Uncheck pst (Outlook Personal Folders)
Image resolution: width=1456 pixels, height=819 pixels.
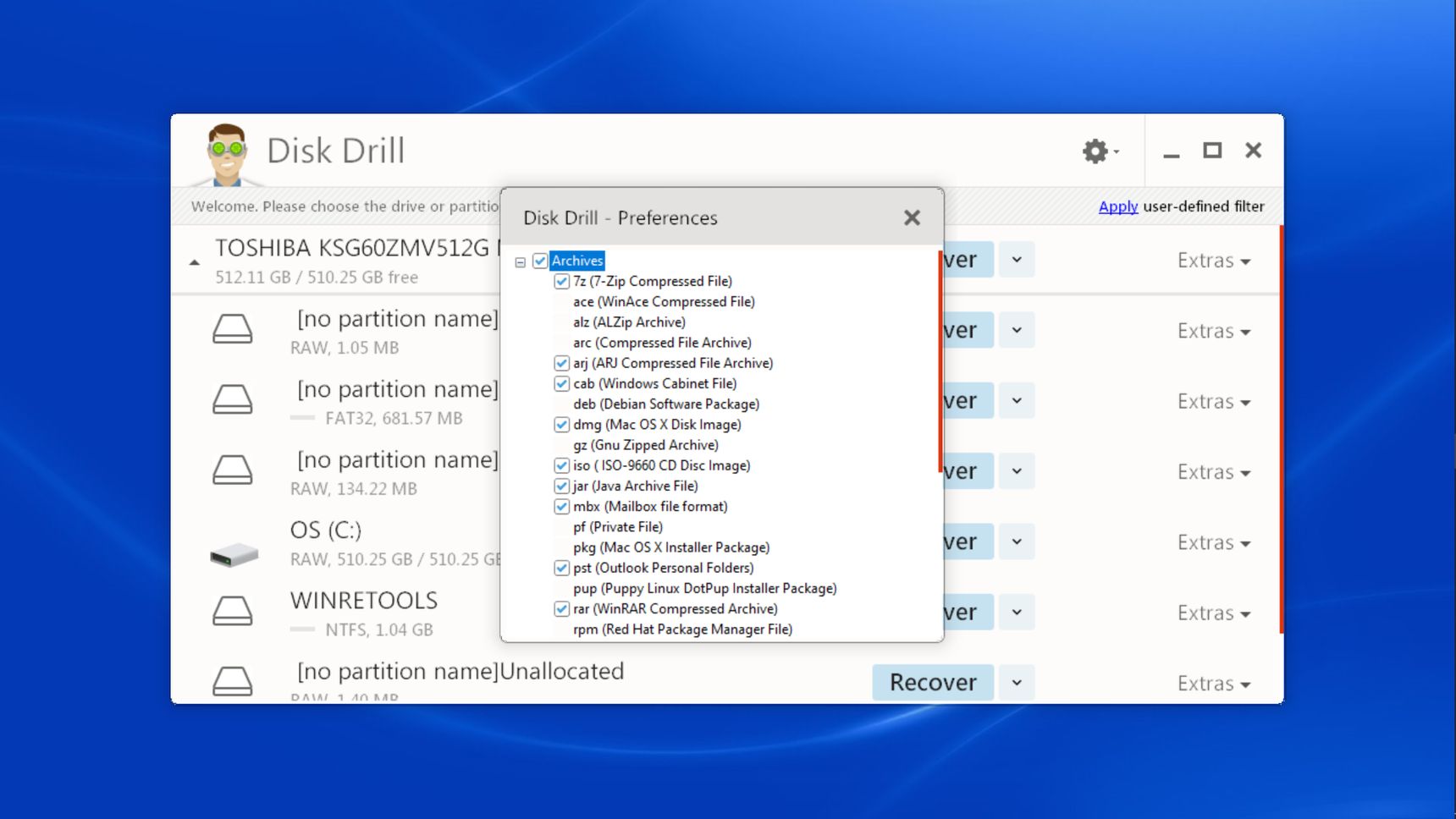[x=561, y=568]
